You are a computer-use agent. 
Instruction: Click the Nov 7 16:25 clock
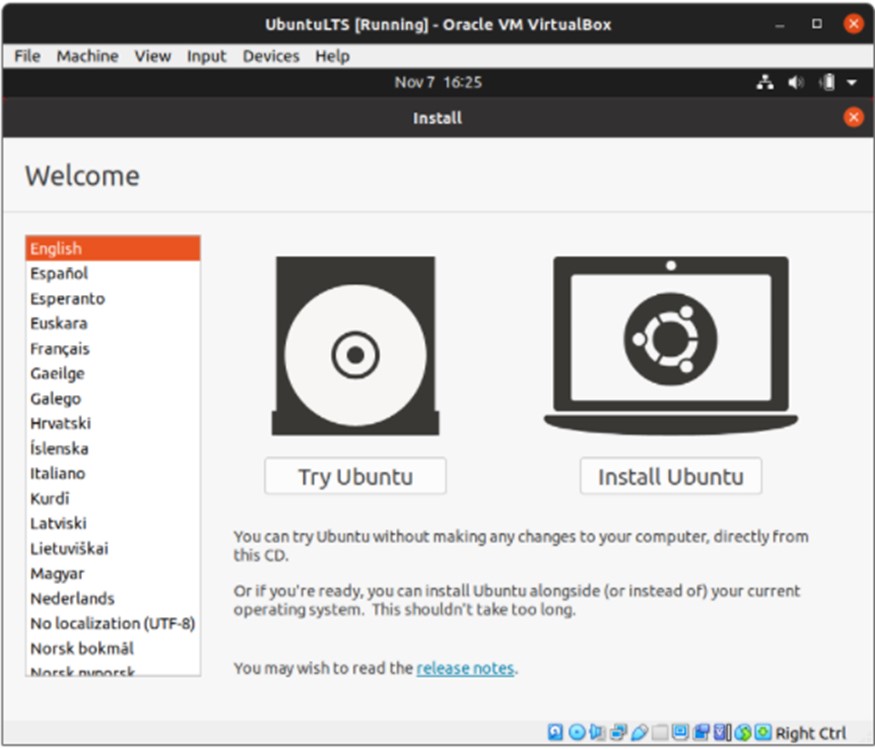(x=438, y=82)
